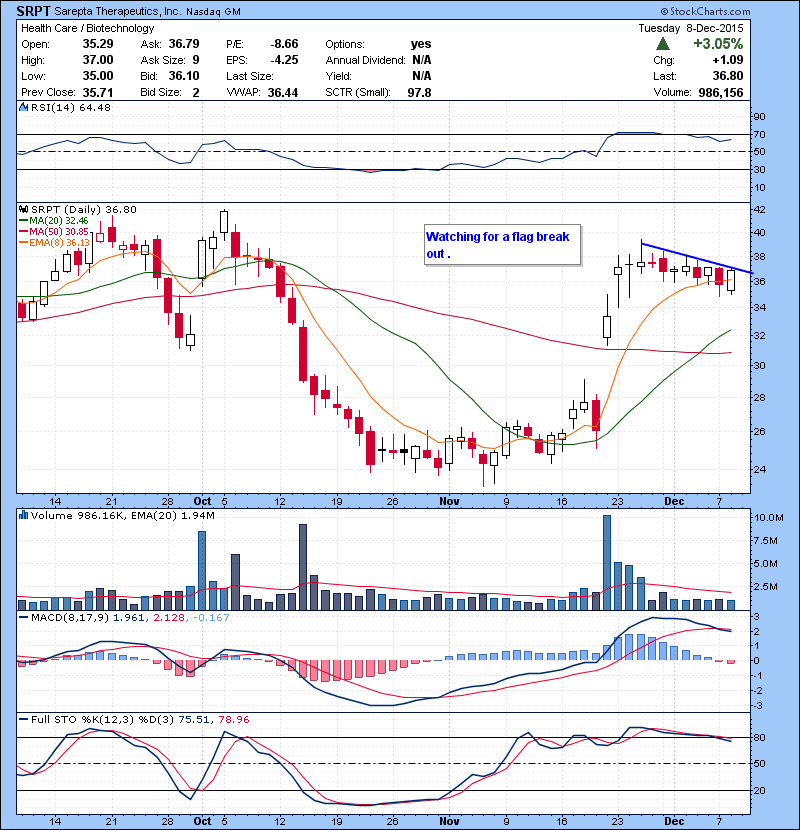The width and height of the screenshot is (800, 830).
Task: Click the candlestick icon beside SRPT (Daily)
Action: tap(23, 209)
